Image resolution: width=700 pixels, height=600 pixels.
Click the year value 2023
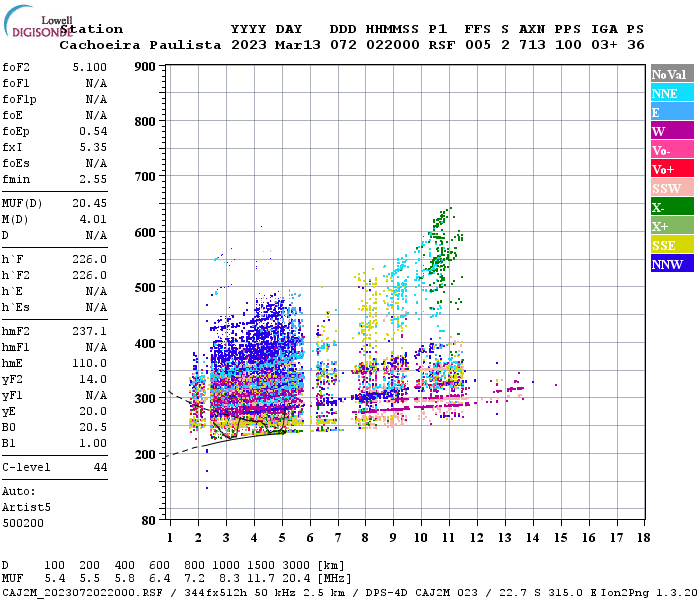pyautogui.click(x=249, y=46)
